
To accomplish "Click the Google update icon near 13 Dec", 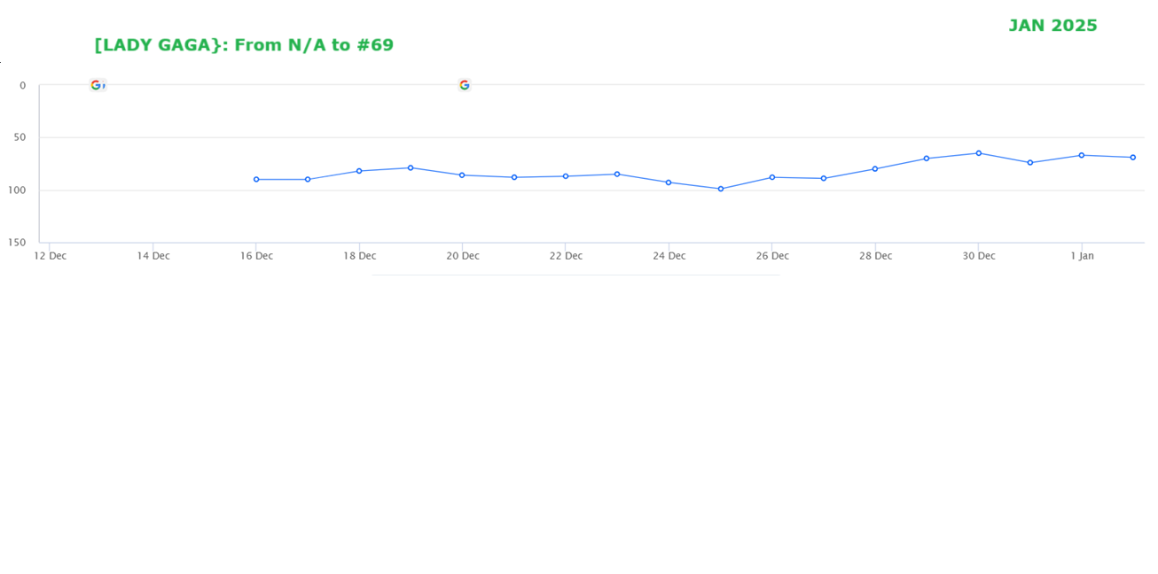I will (97, 85).
